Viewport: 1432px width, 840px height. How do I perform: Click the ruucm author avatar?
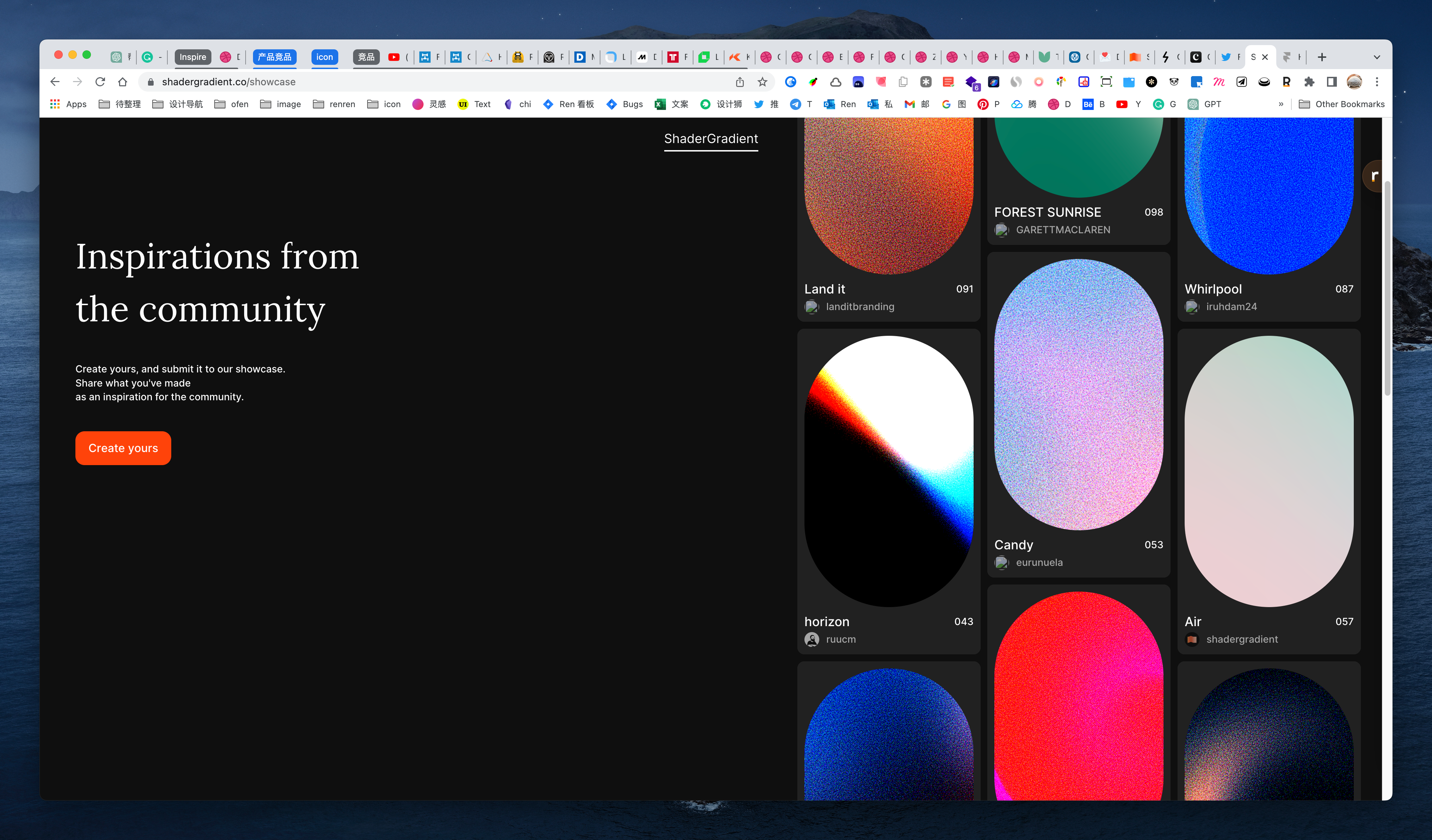point(811,639)
